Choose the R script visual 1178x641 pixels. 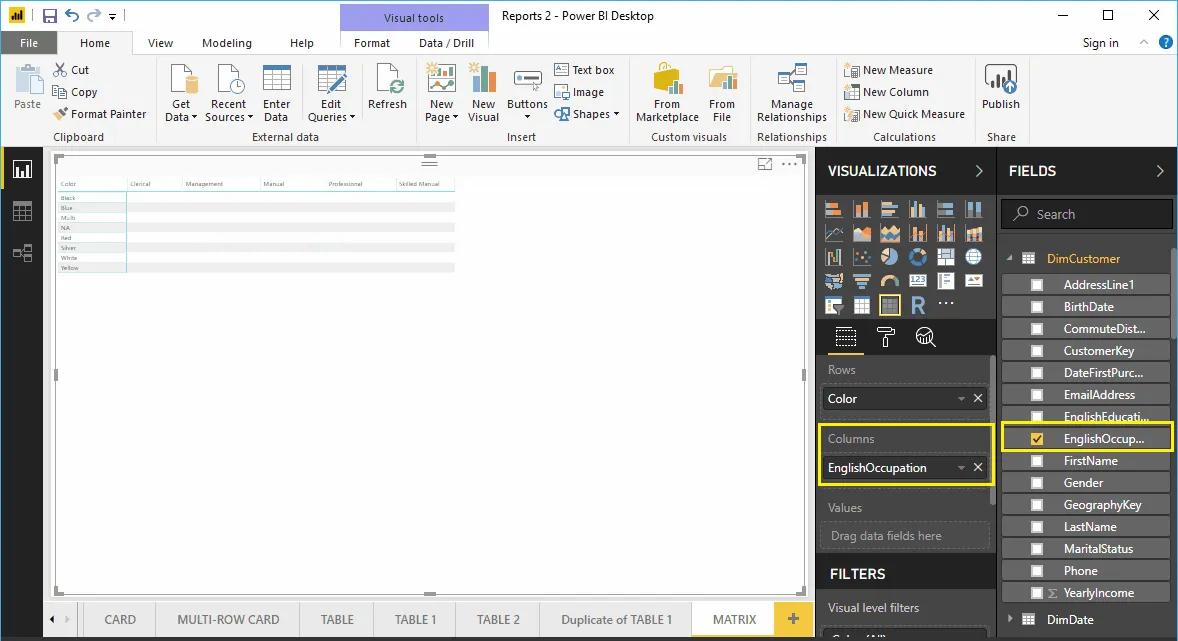pos(917,304)
